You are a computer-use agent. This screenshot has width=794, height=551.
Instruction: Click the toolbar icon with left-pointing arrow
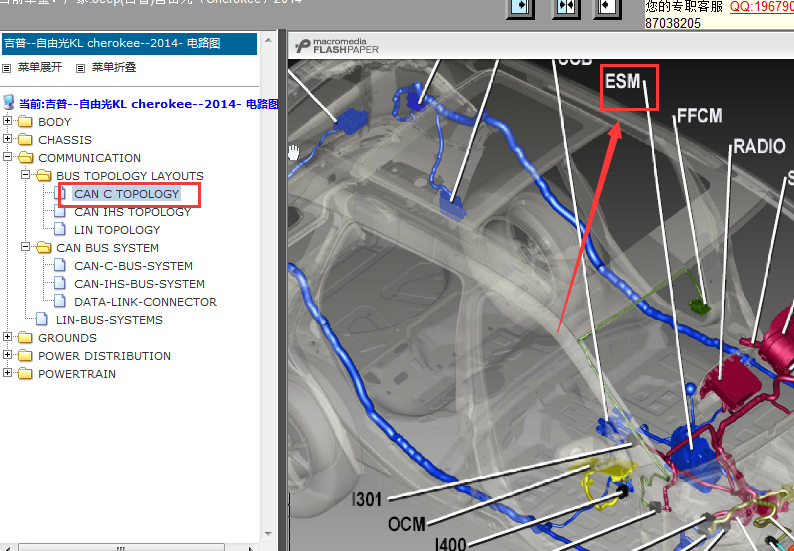point(607,7)
